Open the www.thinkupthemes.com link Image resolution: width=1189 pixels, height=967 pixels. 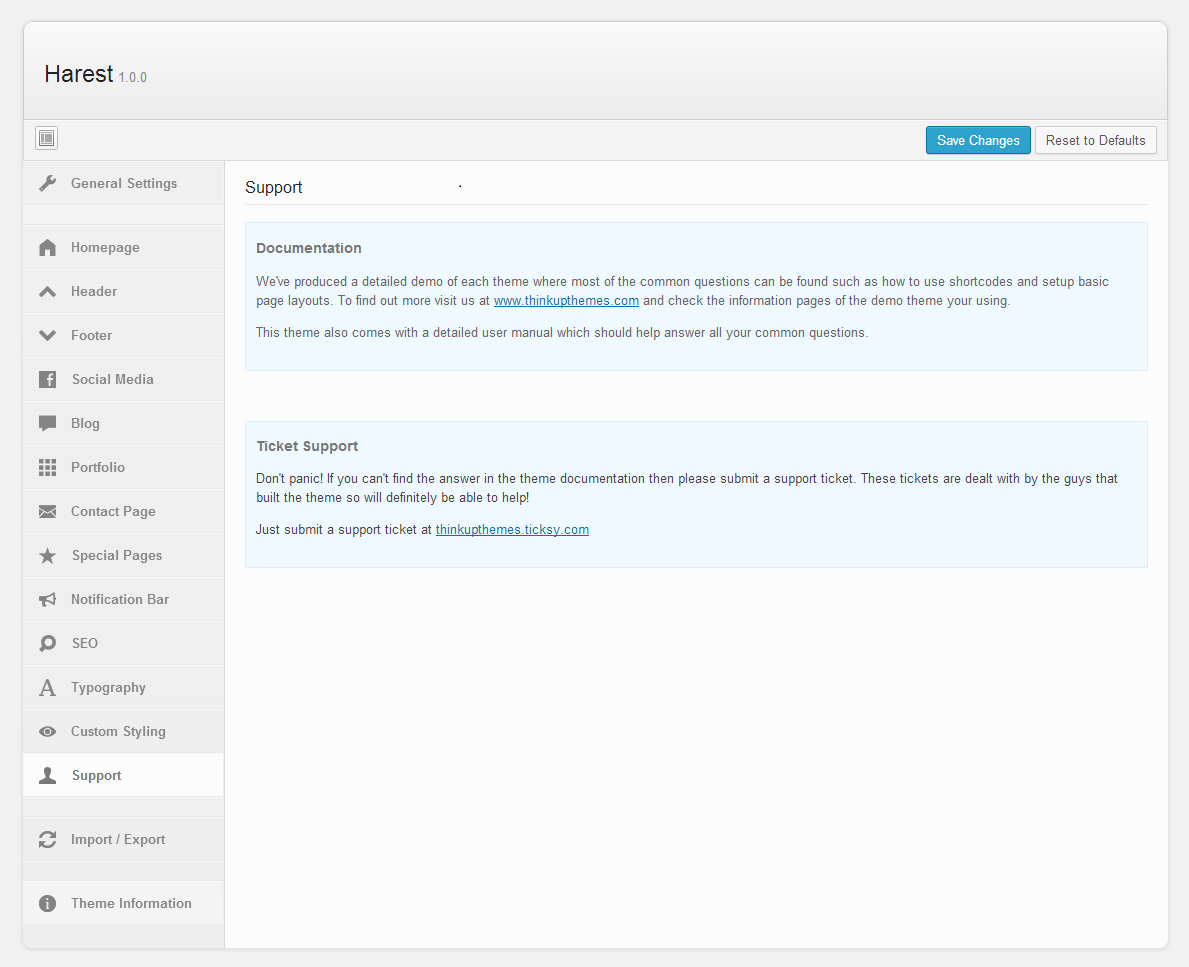tap(566, 301)
